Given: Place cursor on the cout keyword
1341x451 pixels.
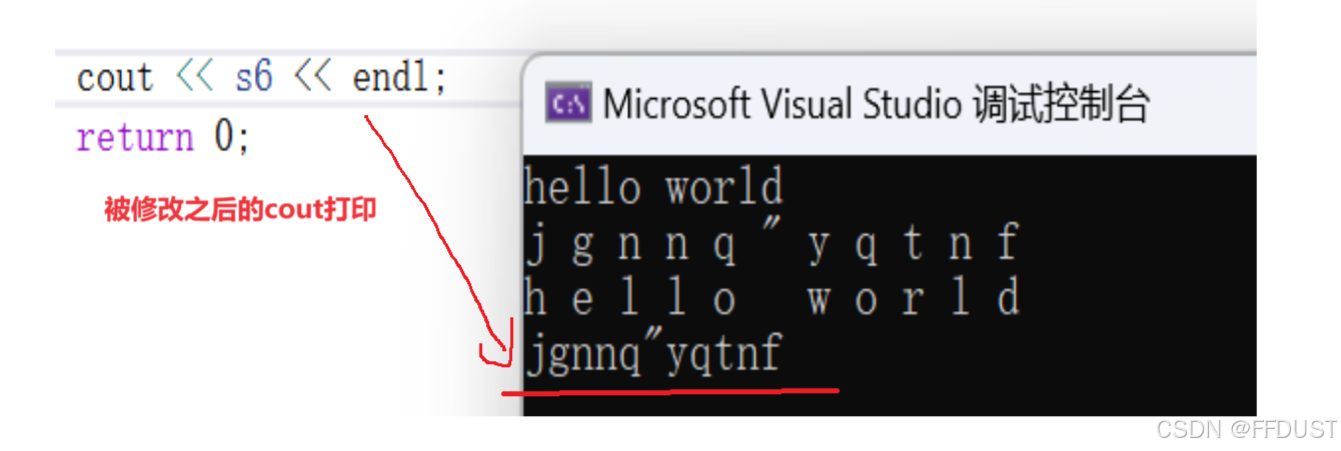Looking at the screenshot, I should pos(115,77).
